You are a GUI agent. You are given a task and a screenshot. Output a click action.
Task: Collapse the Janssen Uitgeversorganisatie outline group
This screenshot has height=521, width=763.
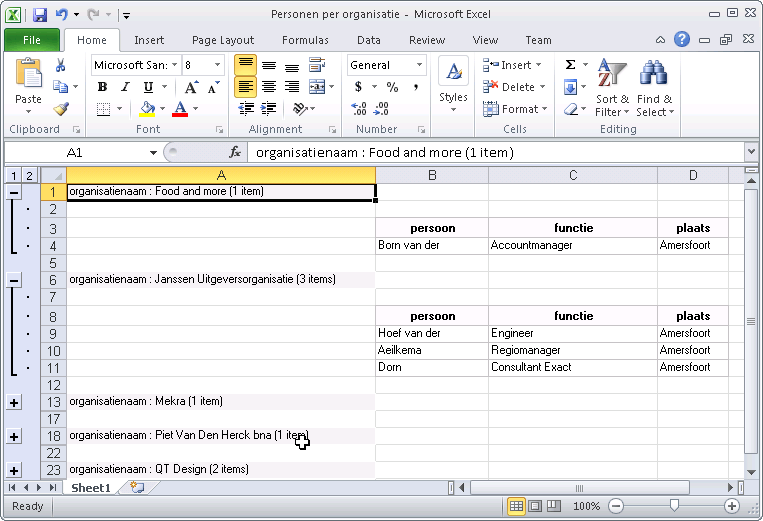click(x=14, y=280)
